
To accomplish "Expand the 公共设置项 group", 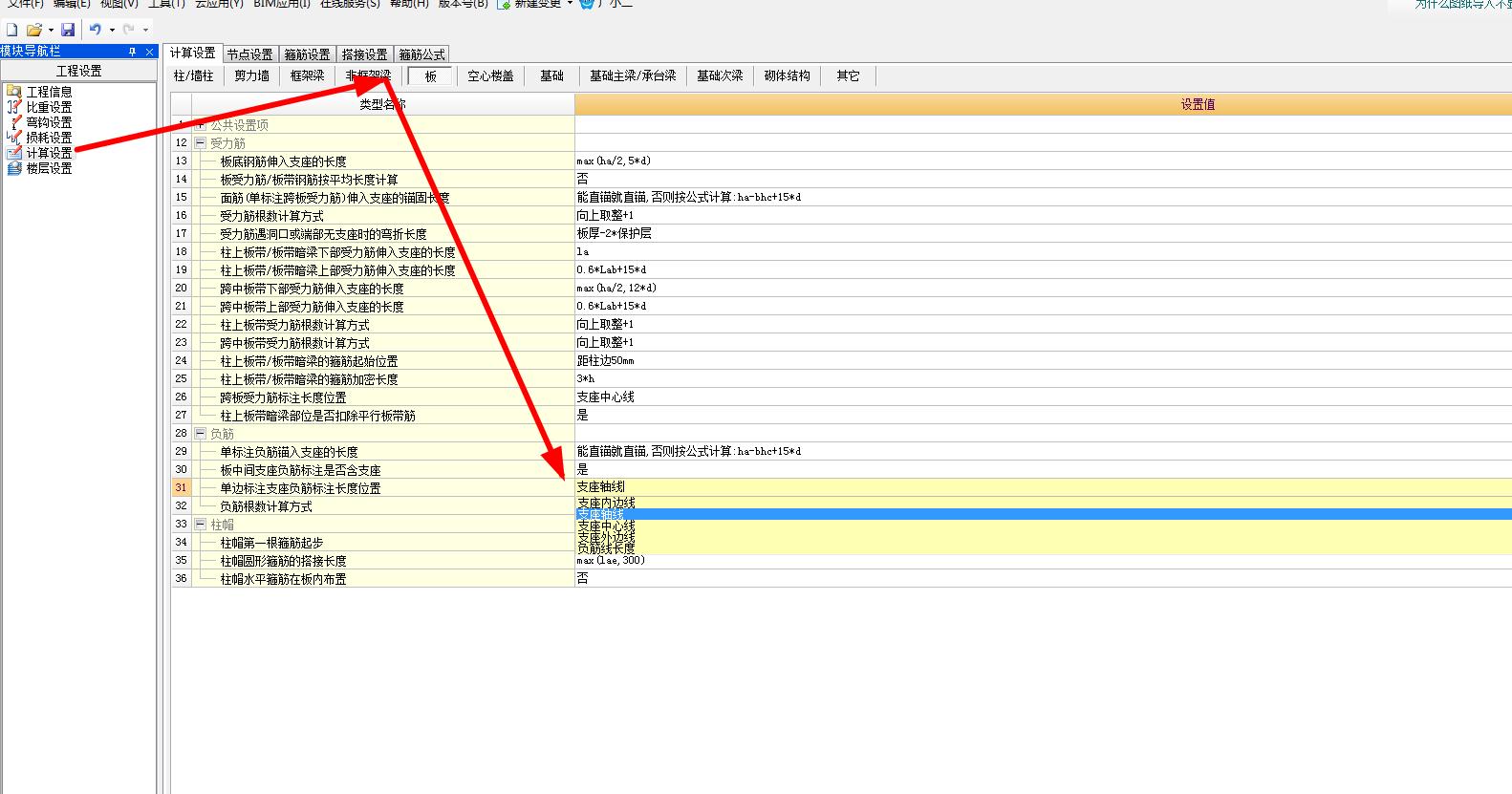I will coord(201,125).
